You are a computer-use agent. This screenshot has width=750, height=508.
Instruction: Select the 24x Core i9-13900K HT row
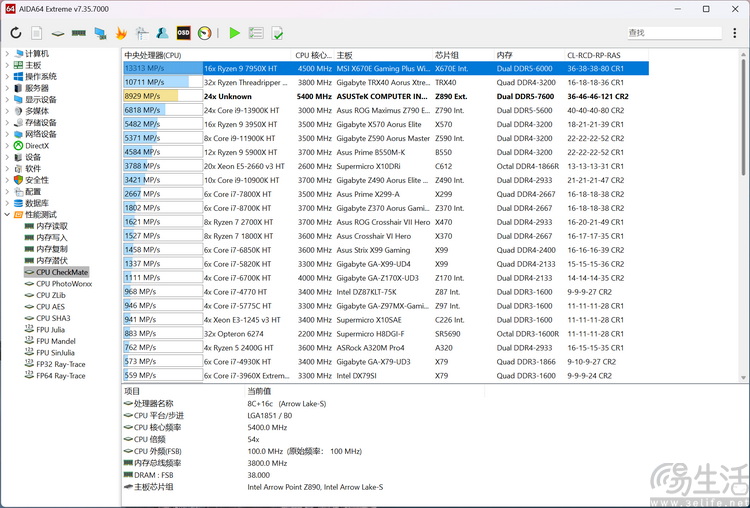click(386, 110)
